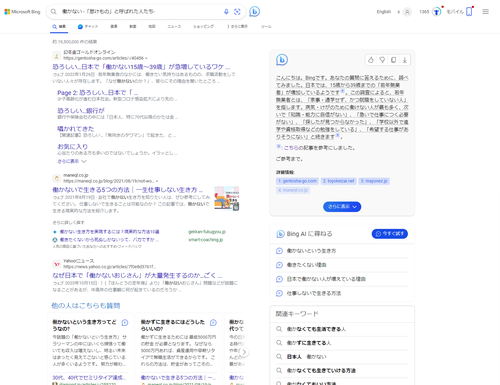
Task: Download the Bing AI answer
Action: tap(405, 60)
